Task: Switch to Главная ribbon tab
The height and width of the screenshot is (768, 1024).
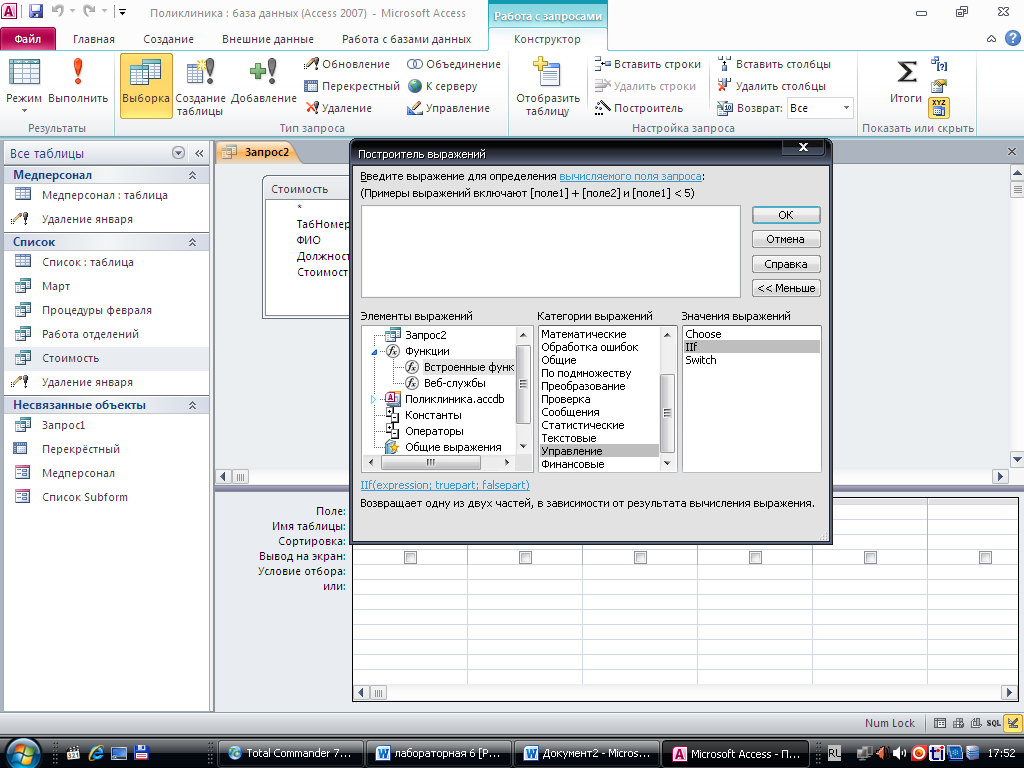Action: tap(93, 39)
